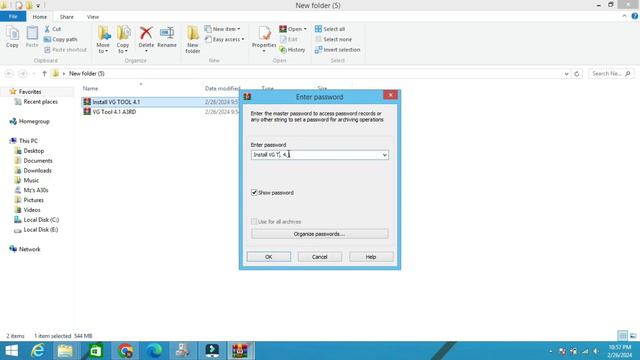Go up one folder level arrow

44,73
